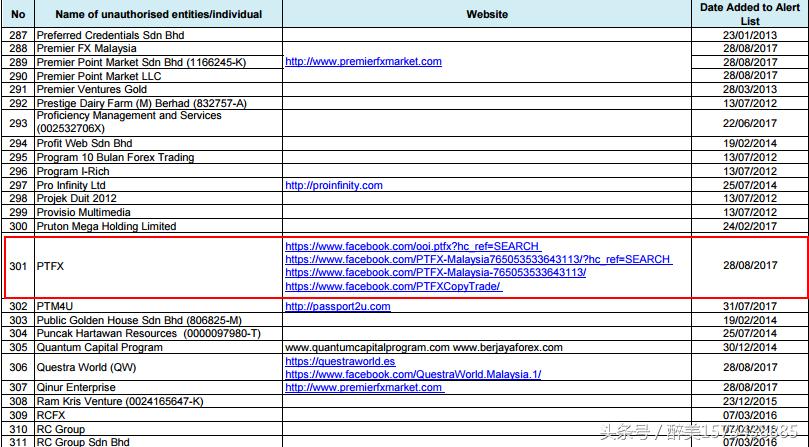Screen dimensions: 809x447
Task: Select 'Pruton Mega Holding Limited' cell
Action: 158,226
